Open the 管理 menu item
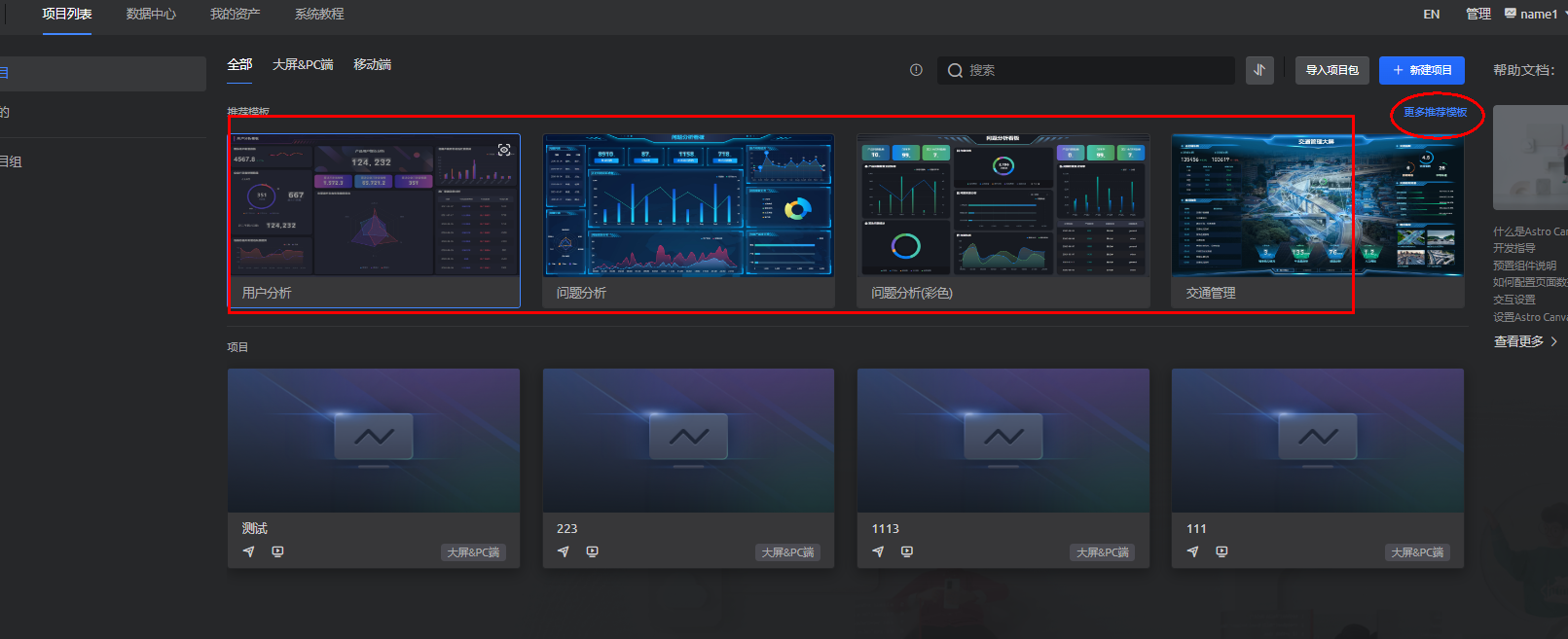This screenshot has height=639, width=1568. coord(1478,14)
